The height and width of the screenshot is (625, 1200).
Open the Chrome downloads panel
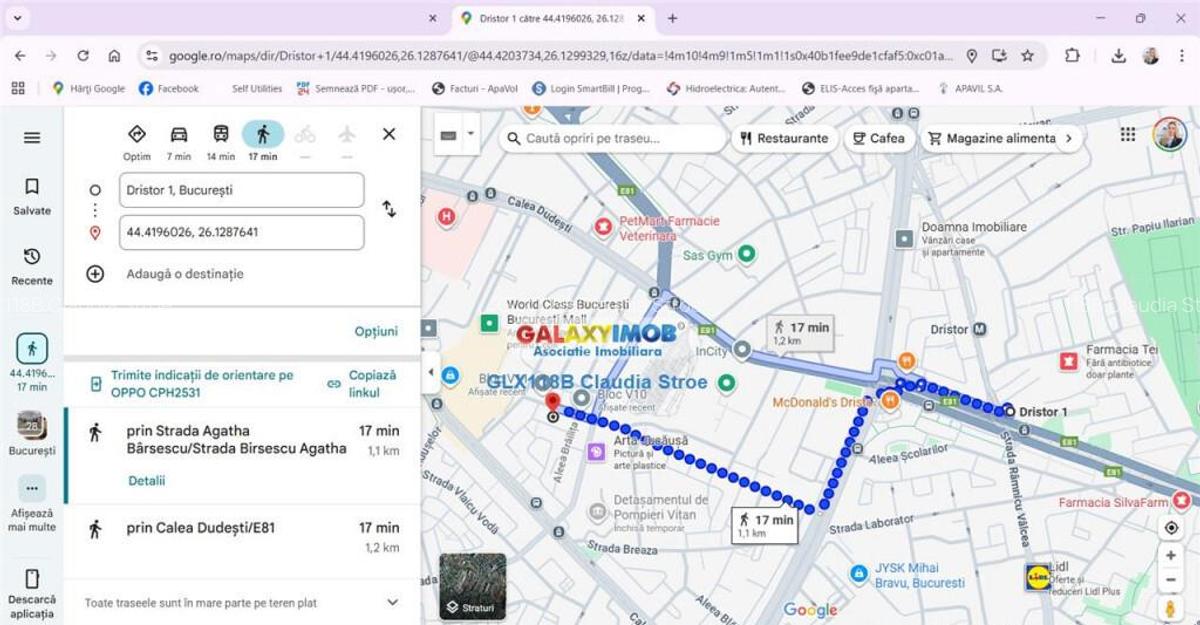pos(1119,56)
